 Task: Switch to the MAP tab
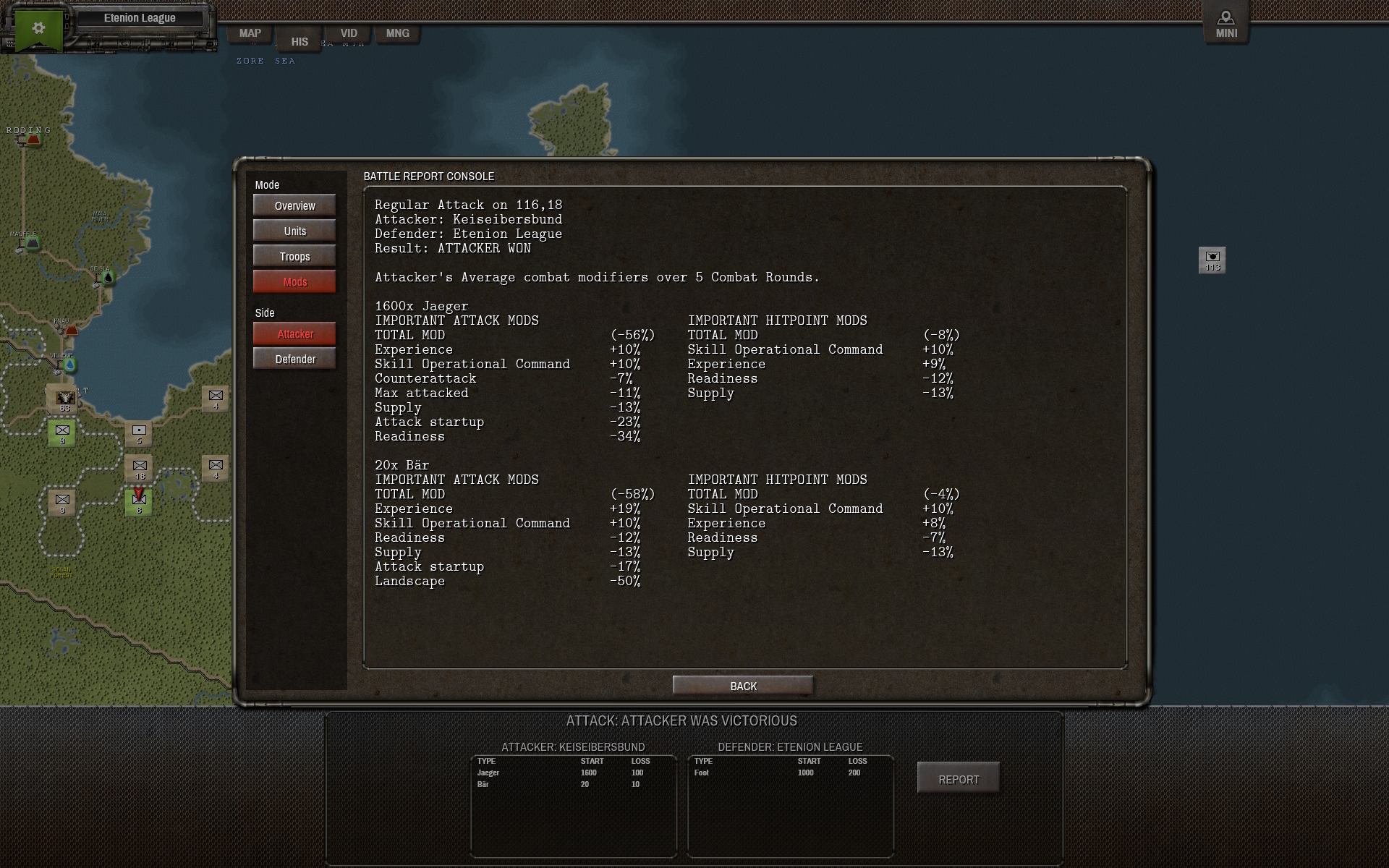249,33
